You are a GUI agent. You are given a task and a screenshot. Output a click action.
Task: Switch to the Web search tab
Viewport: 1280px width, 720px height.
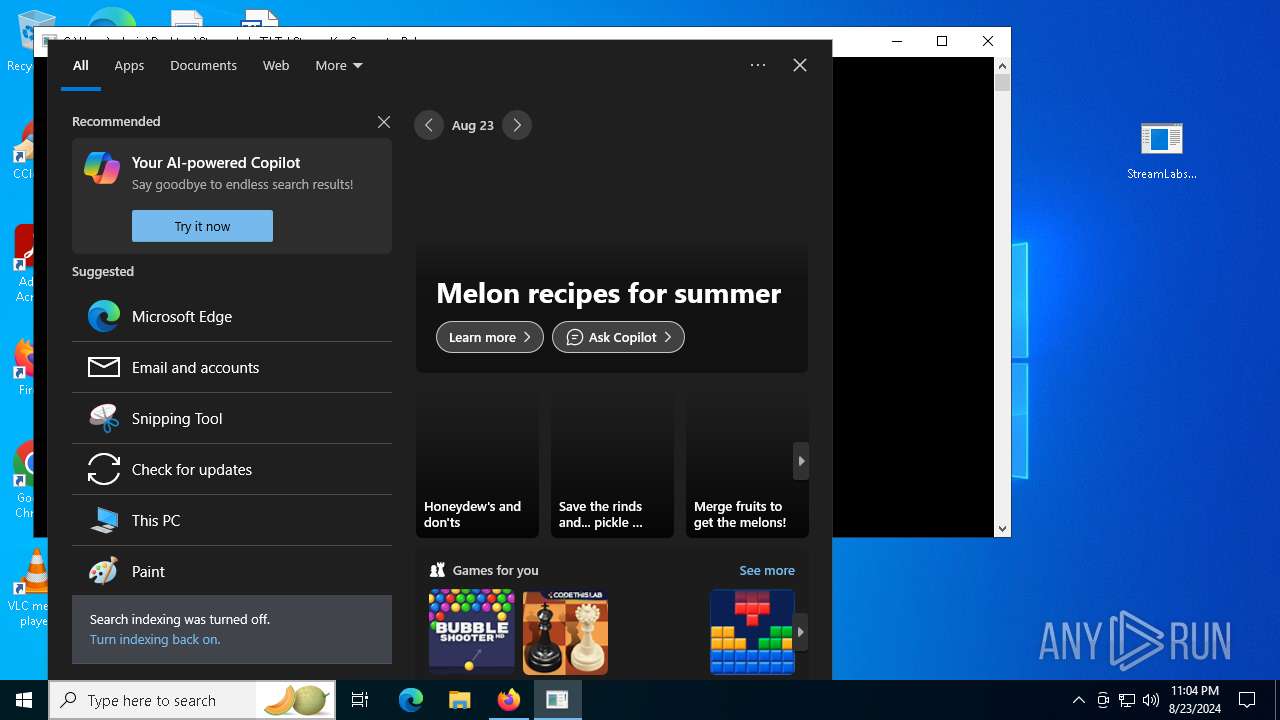click(x=276, y=65)
